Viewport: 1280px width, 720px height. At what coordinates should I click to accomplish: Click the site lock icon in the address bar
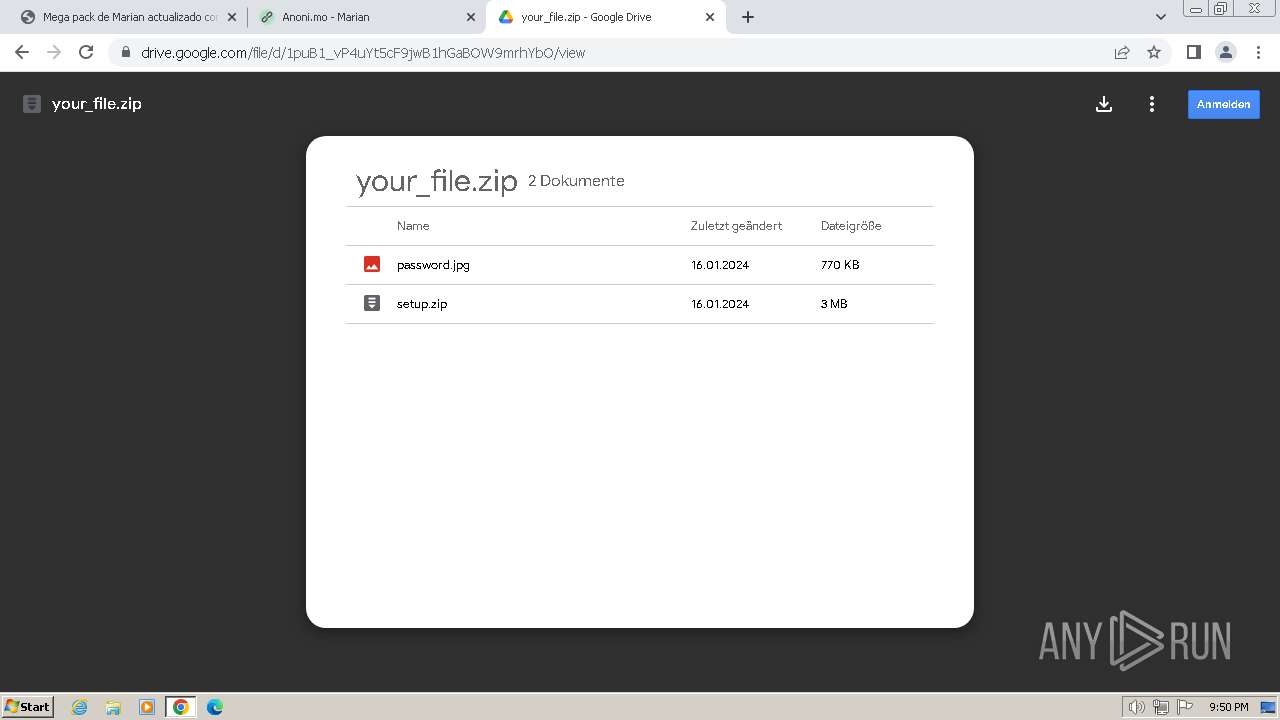[125, 53]
